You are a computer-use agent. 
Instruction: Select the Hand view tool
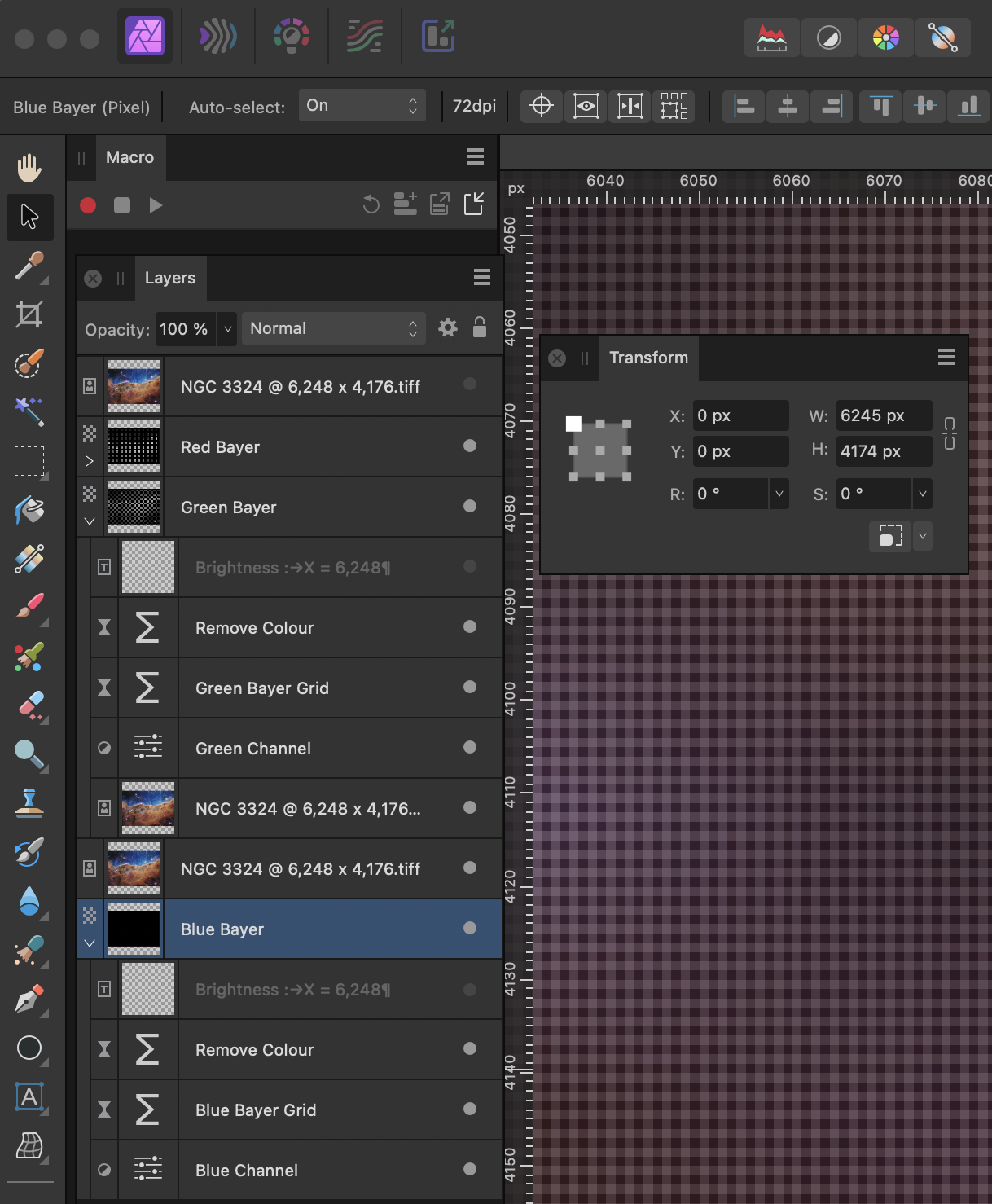[29, 169]
